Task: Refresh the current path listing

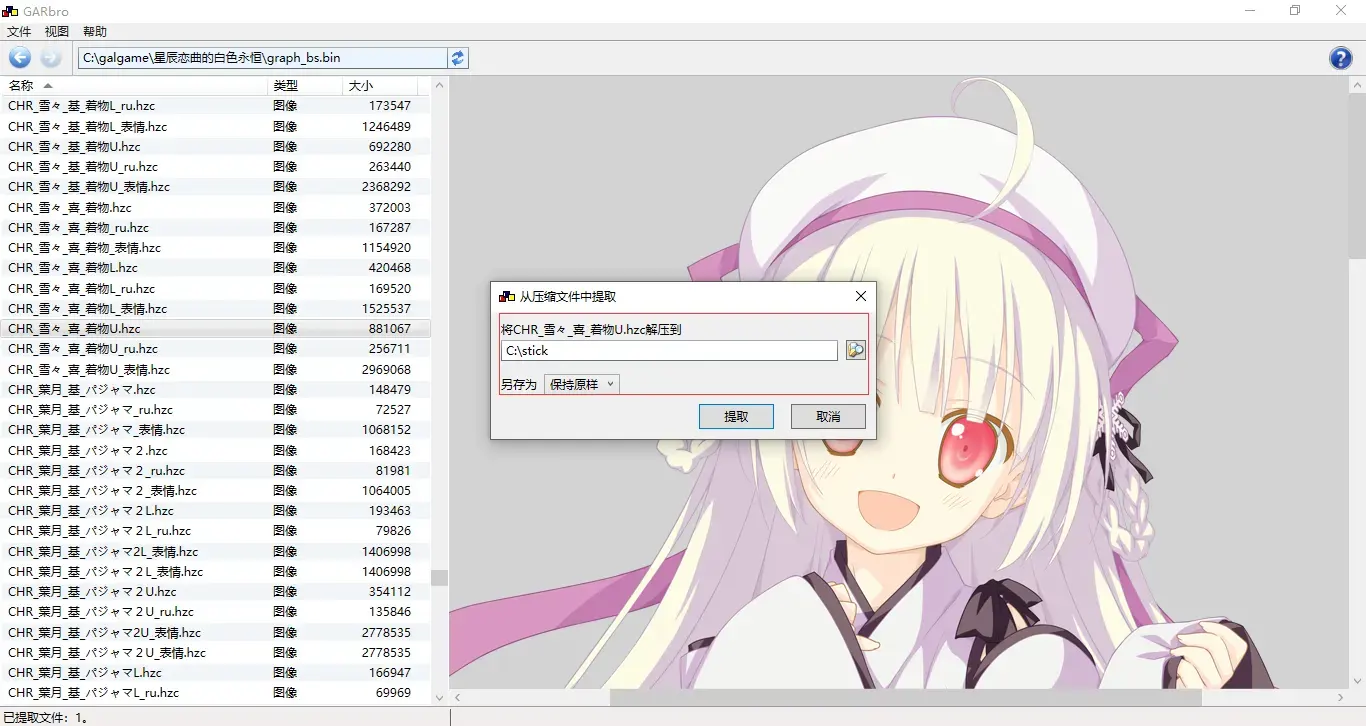Action: (458, 58)
